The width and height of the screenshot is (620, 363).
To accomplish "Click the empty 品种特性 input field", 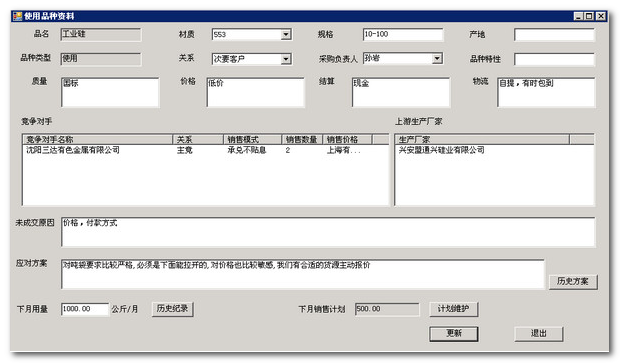I will coord(554,59).
